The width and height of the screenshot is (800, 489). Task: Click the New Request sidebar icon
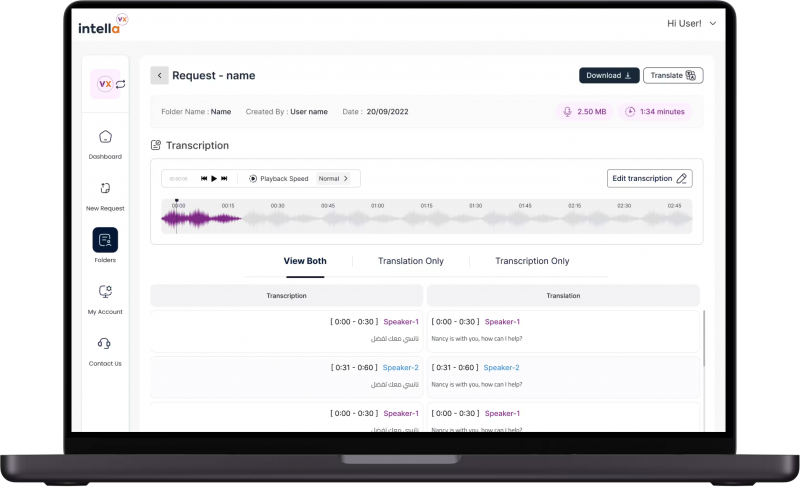(x=105, y=188)
